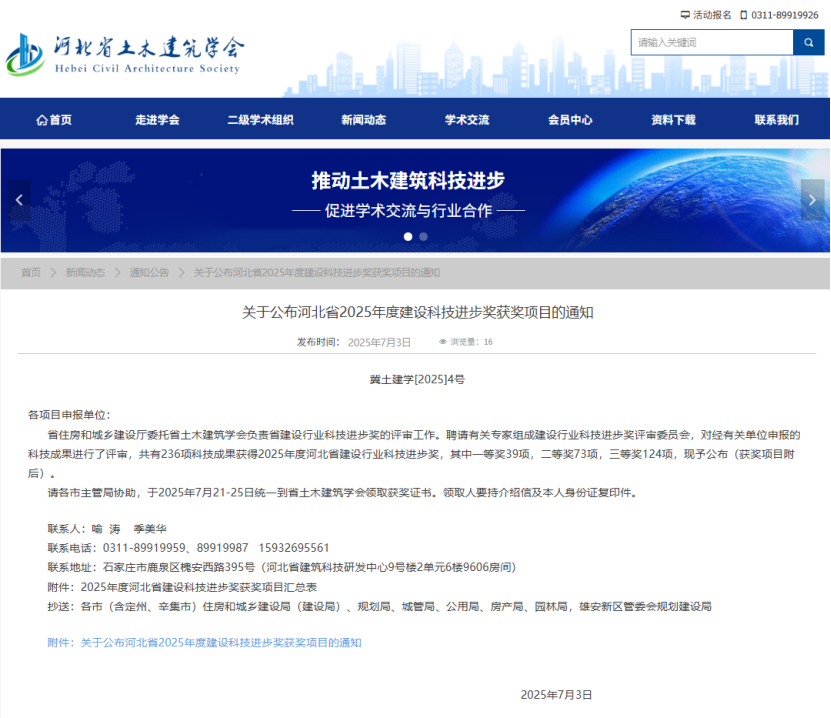Expand the 学术交流 navigation menu
This screenshot has width=831, height=718.
(467, 120)
